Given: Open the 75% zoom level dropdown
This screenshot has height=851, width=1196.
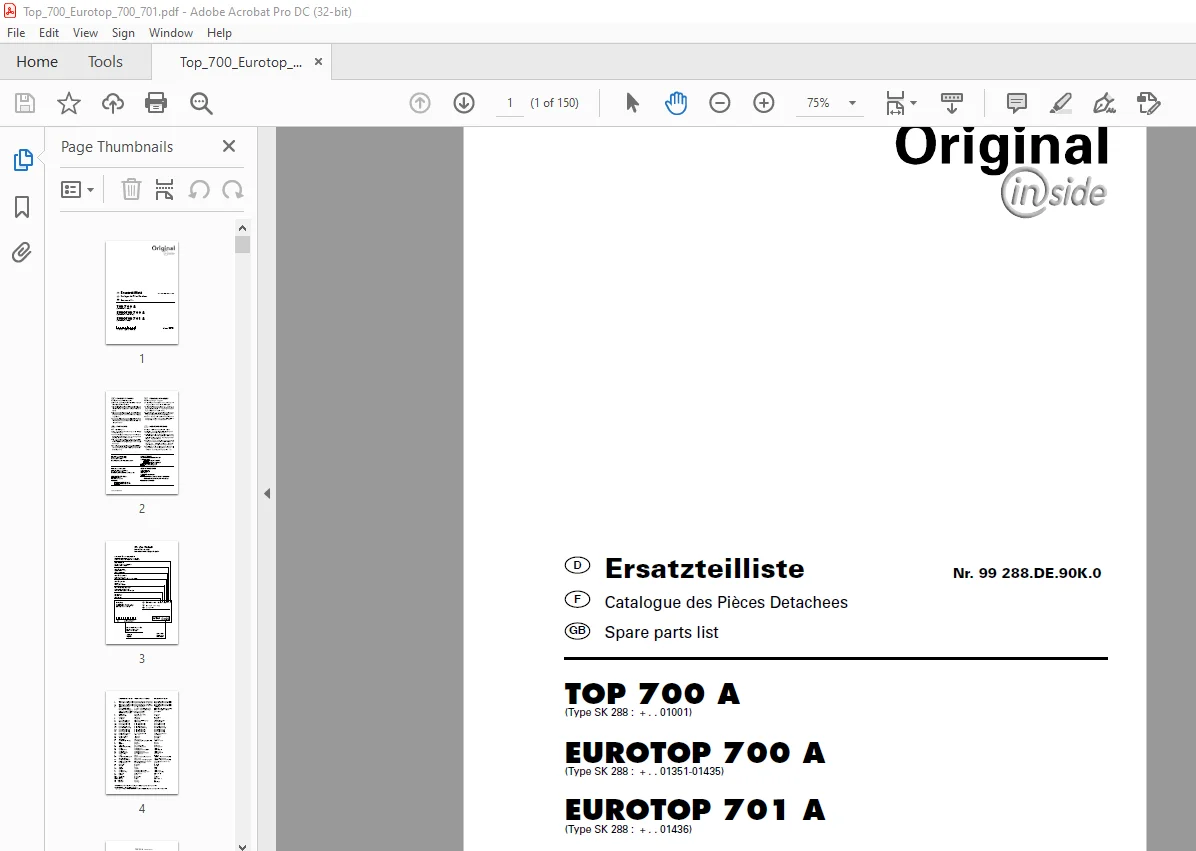Looking at the screenshot, I should click(852, 103).
